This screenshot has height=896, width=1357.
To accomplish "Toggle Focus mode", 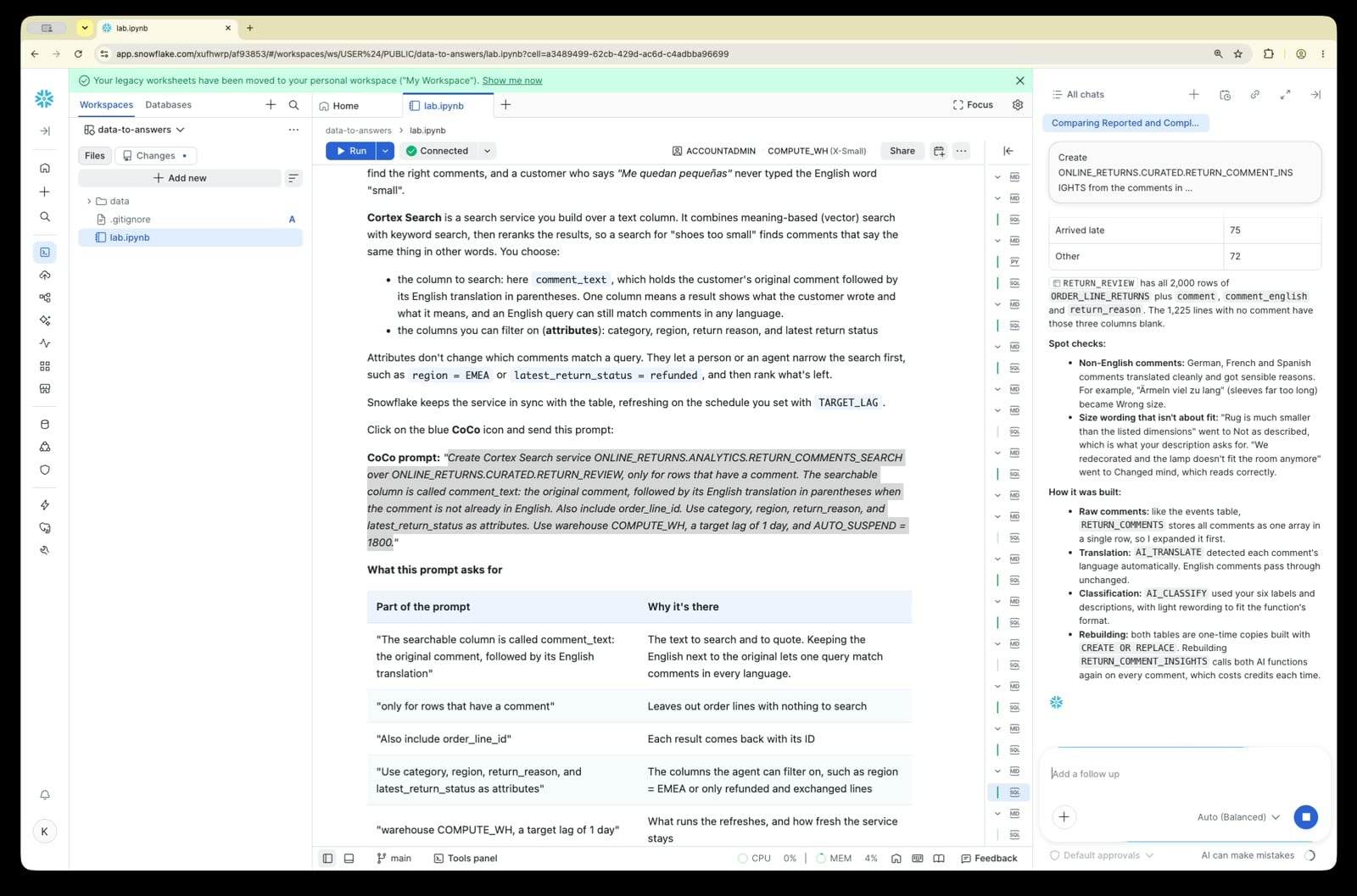I will click(x=973, y=105).
